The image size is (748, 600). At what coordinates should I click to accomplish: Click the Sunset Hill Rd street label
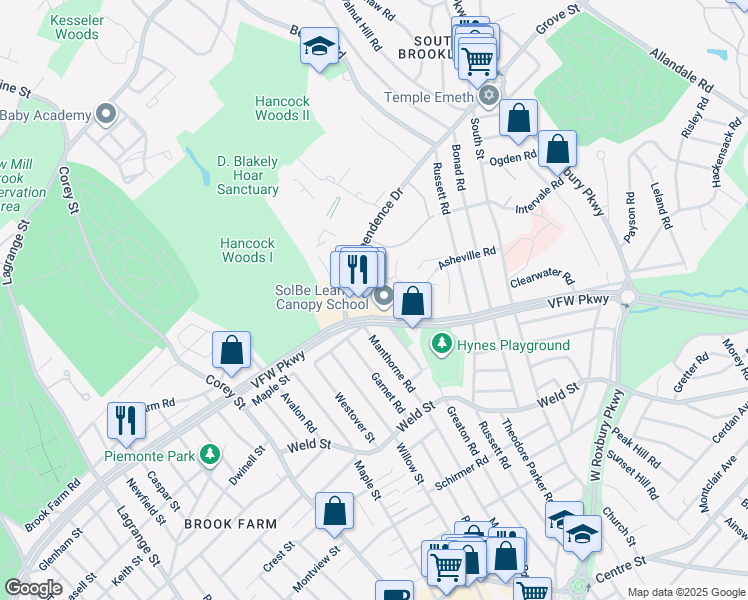(x=633, y=475)
